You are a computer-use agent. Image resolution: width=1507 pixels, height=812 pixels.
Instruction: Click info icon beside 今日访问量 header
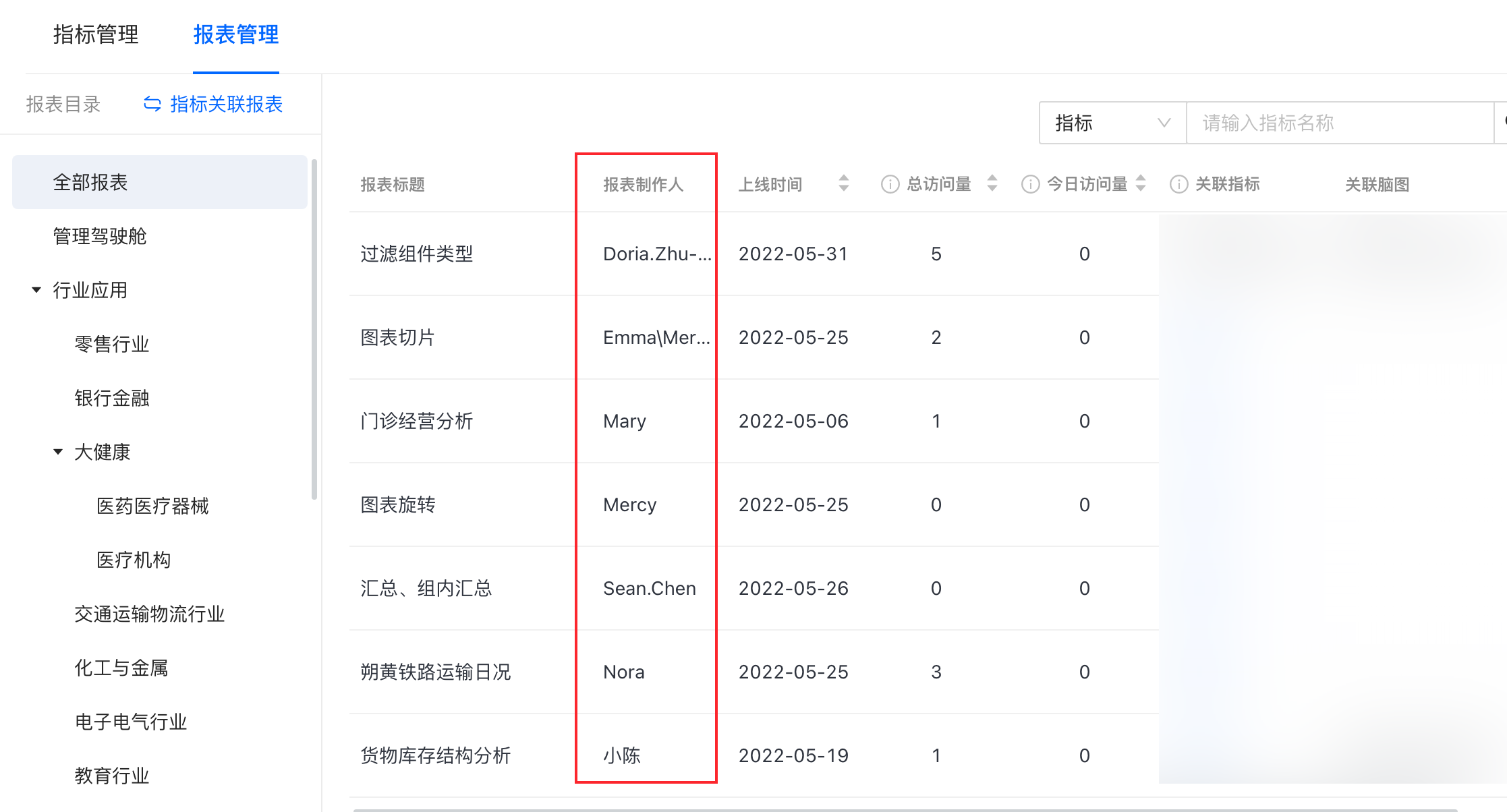1030,184
